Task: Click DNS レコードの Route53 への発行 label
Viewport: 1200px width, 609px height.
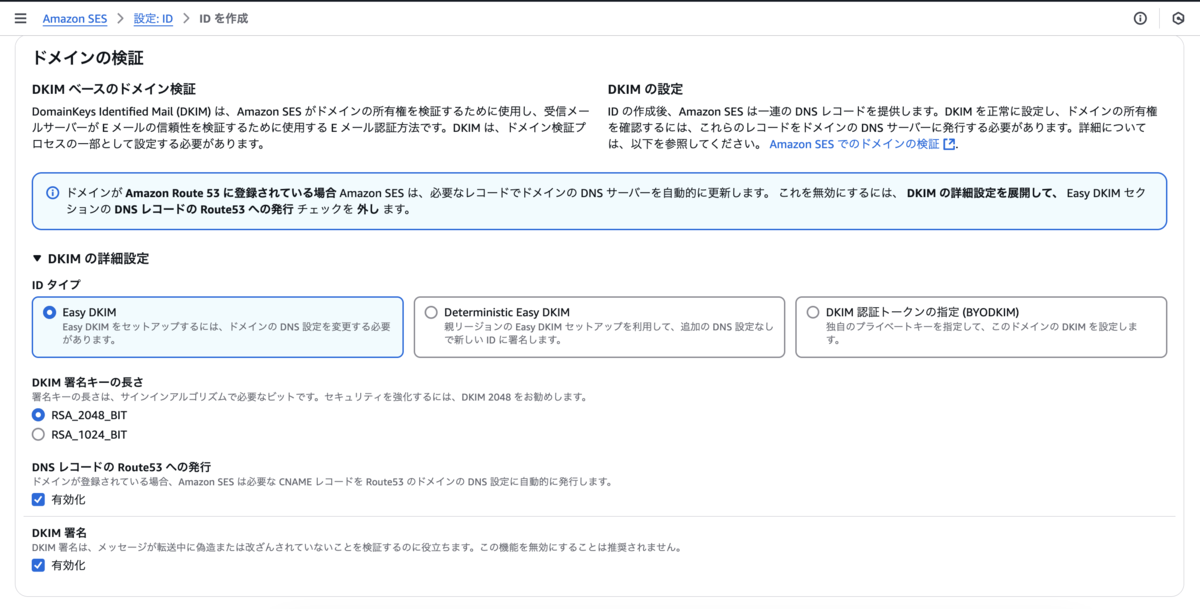Action: [121, 467]
